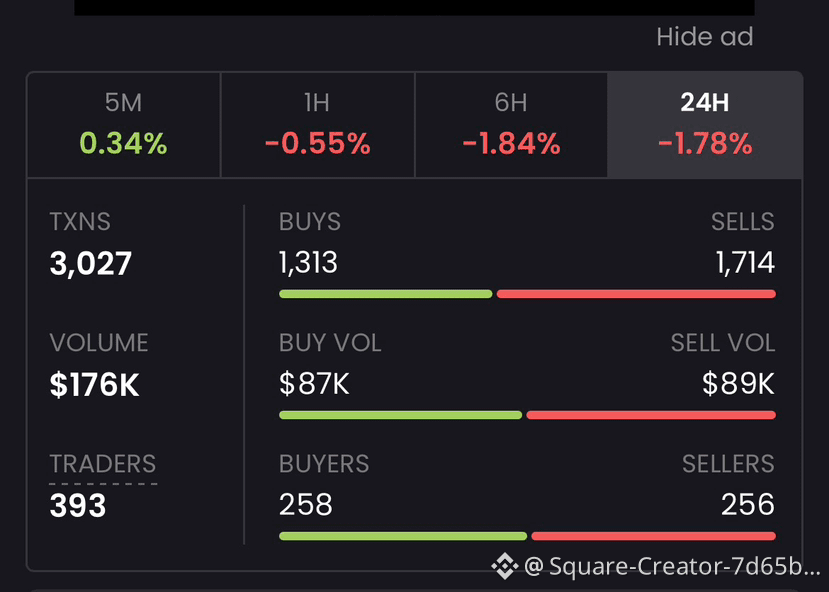Click the red sells progress bar

[636, 294]
